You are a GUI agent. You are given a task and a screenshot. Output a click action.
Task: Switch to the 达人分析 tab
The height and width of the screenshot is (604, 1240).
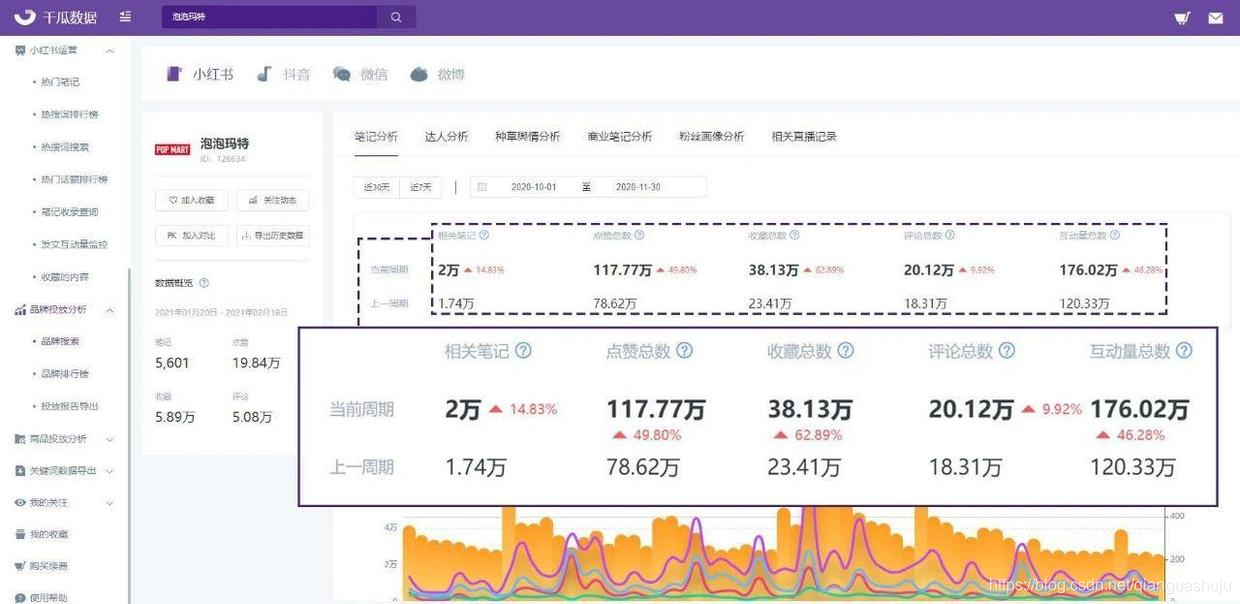[x=448, y=135]
